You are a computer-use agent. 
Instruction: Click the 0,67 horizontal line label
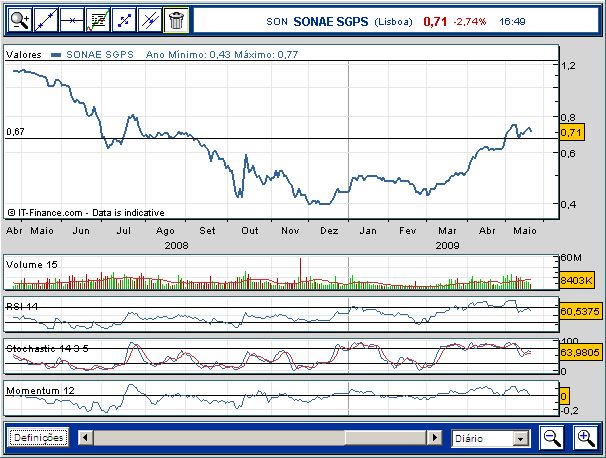coord(15,132)
